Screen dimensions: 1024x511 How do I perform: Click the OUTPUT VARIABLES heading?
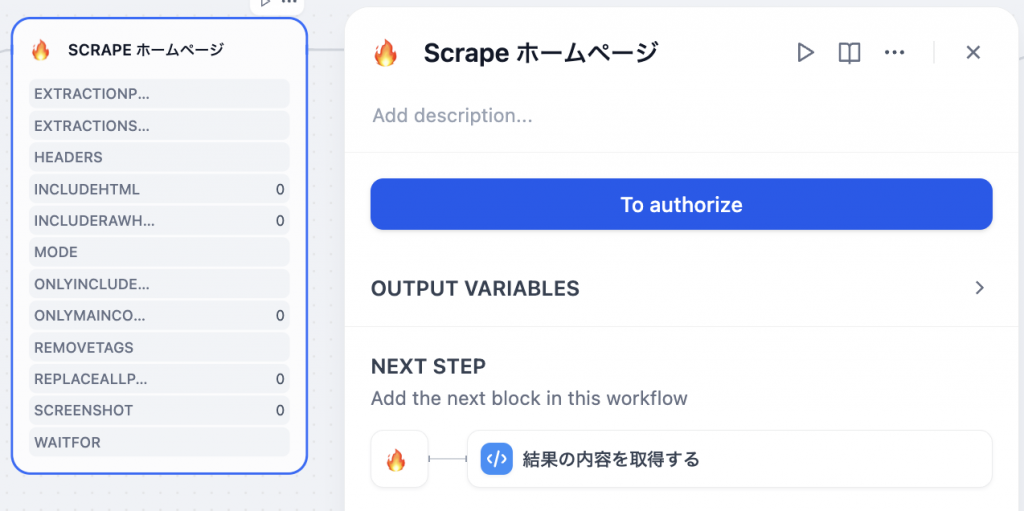475,288
